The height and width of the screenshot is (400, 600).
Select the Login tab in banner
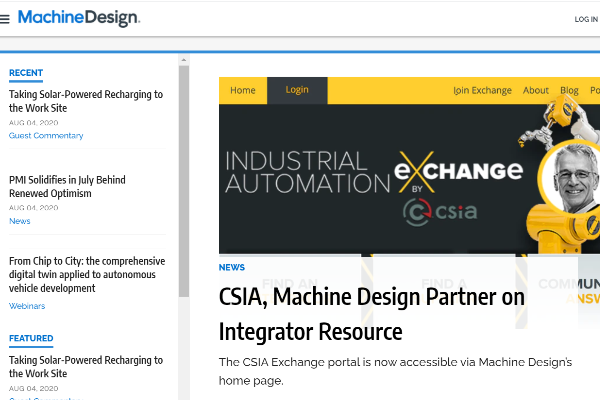[x=297, y=90]
